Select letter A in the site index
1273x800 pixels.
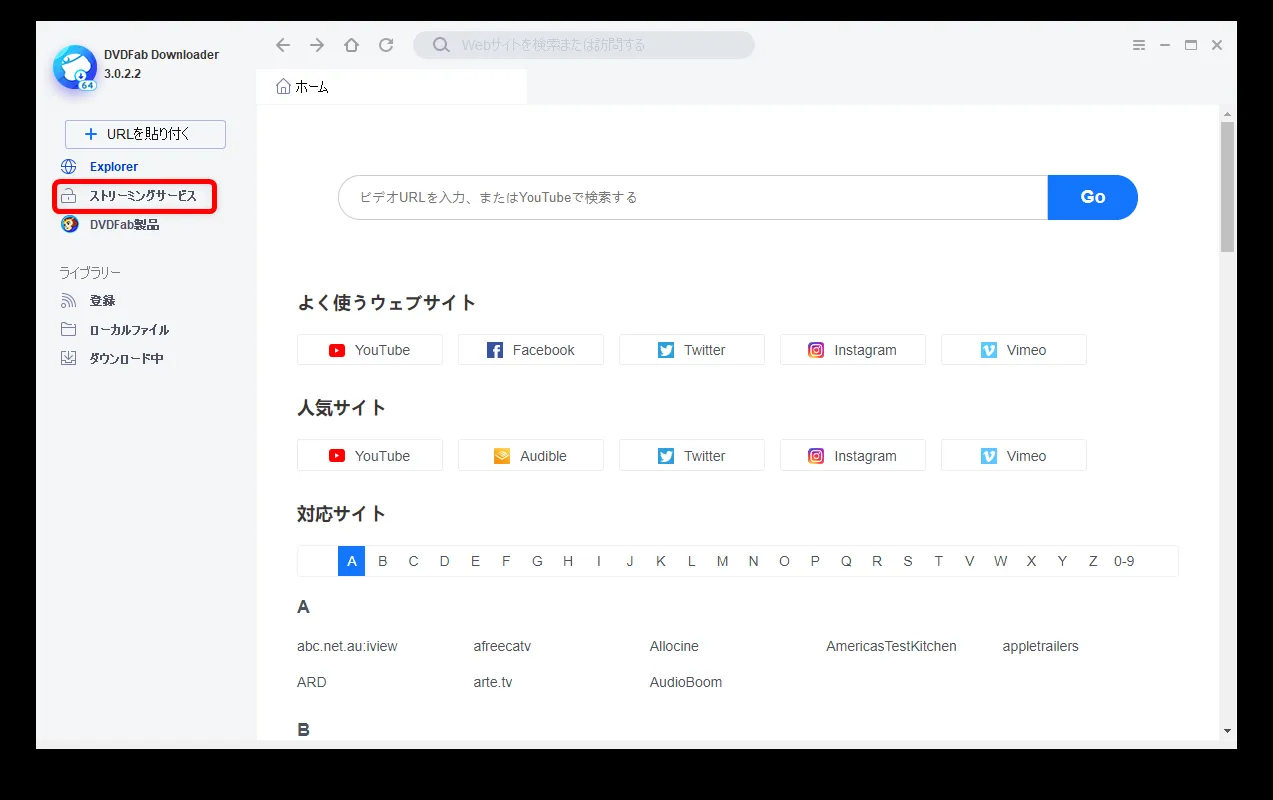352,561
